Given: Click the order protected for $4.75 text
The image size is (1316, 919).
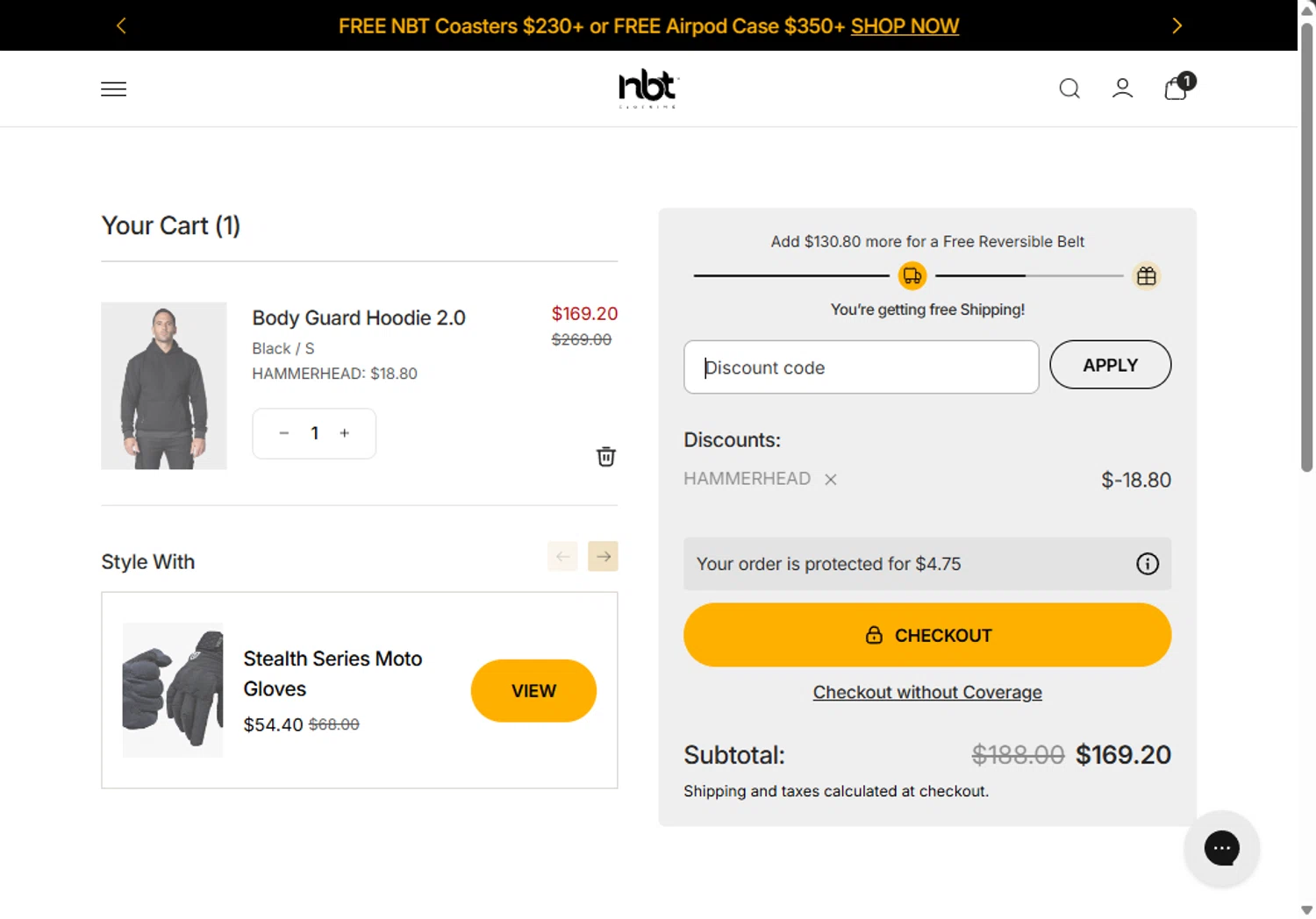Looking at the screenshot, I should point(828,564).
